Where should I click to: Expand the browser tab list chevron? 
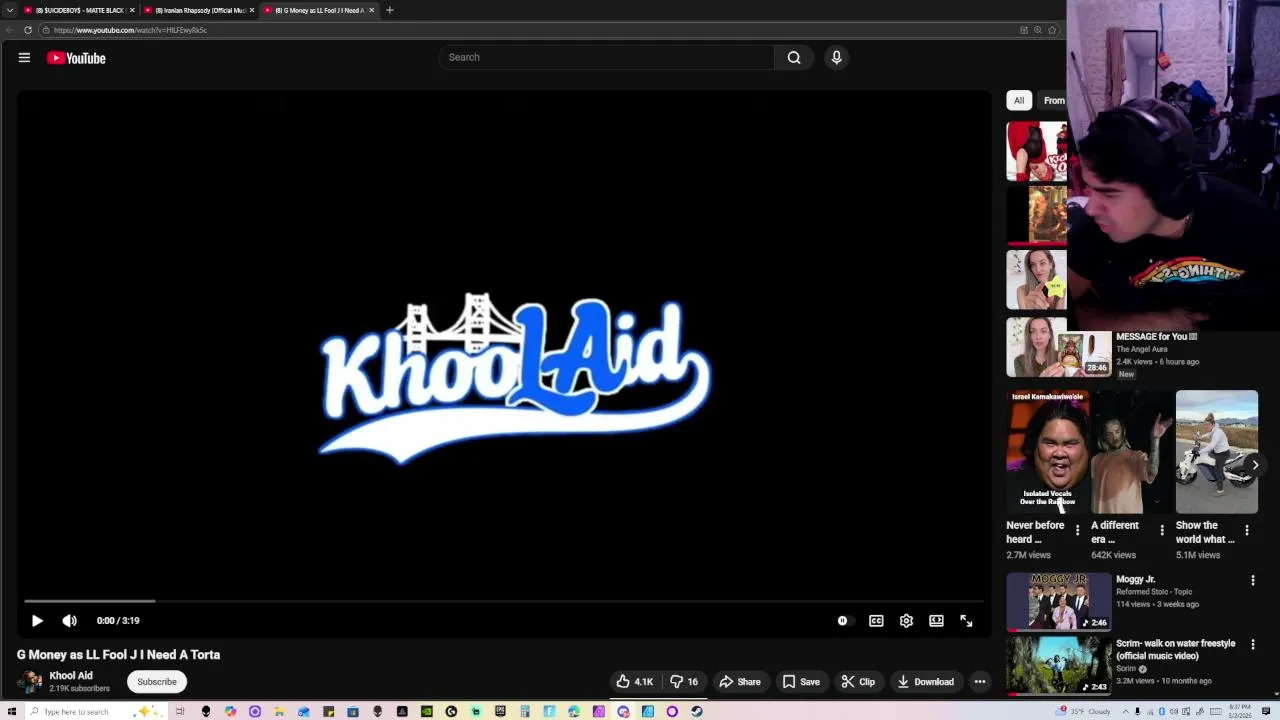9,10
